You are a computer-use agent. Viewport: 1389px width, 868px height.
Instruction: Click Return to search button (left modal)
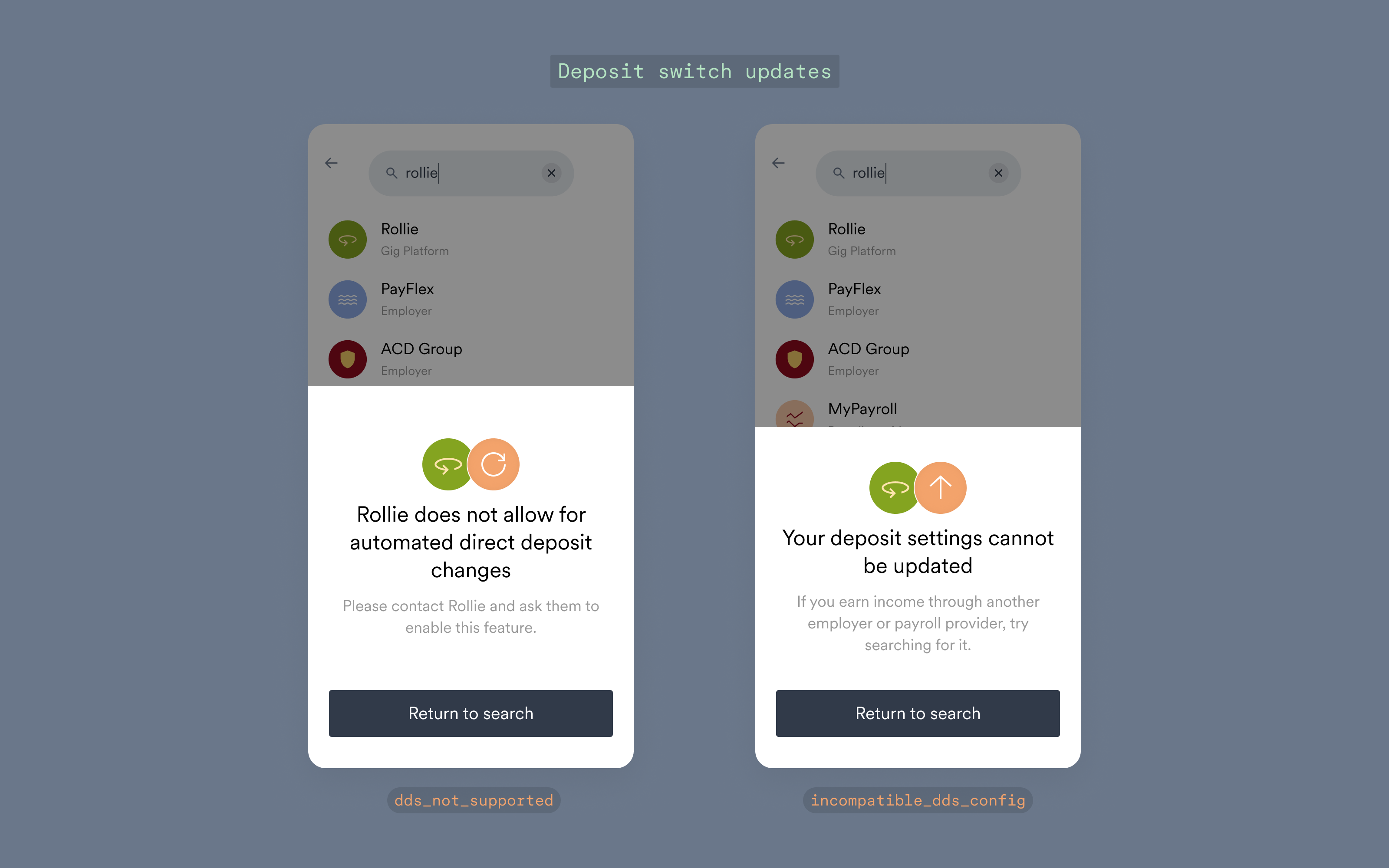pyautogui.click(x=470, y=713)
